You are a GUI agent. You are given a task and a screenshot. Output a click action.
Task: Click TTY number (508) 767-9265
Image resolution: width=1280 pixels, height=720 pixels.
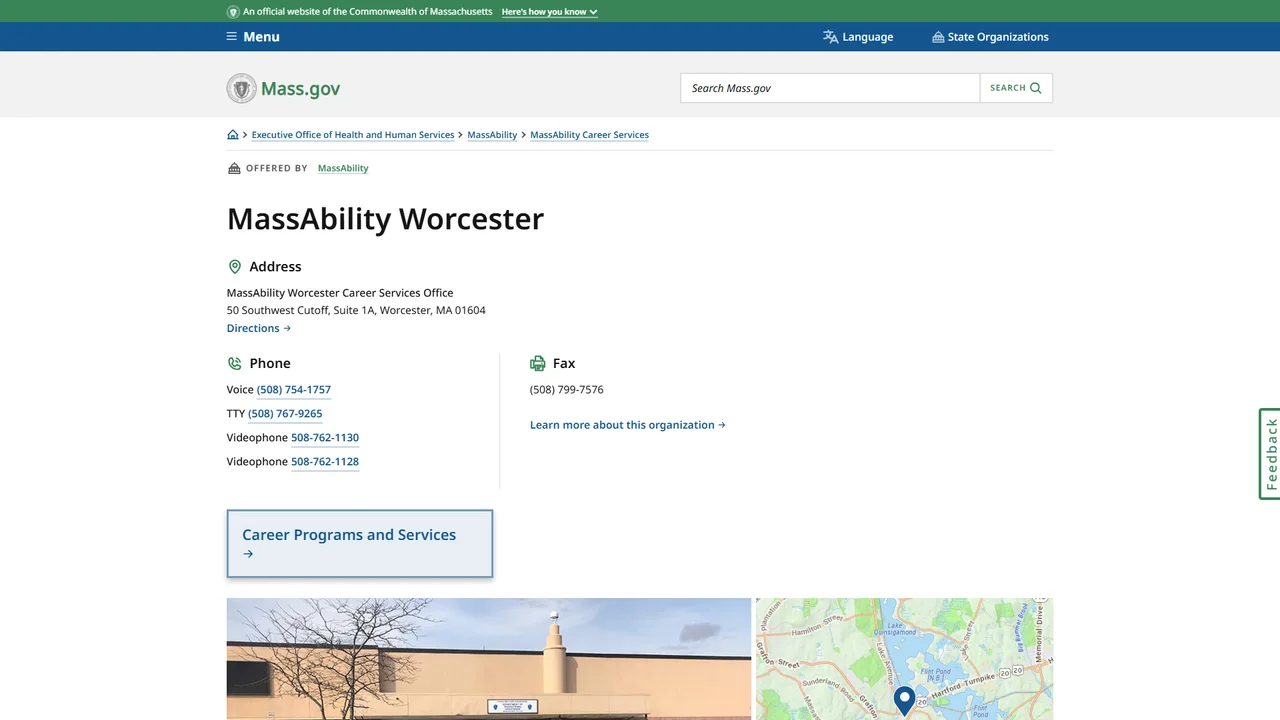pyautogui.click(x=285, y=414)
